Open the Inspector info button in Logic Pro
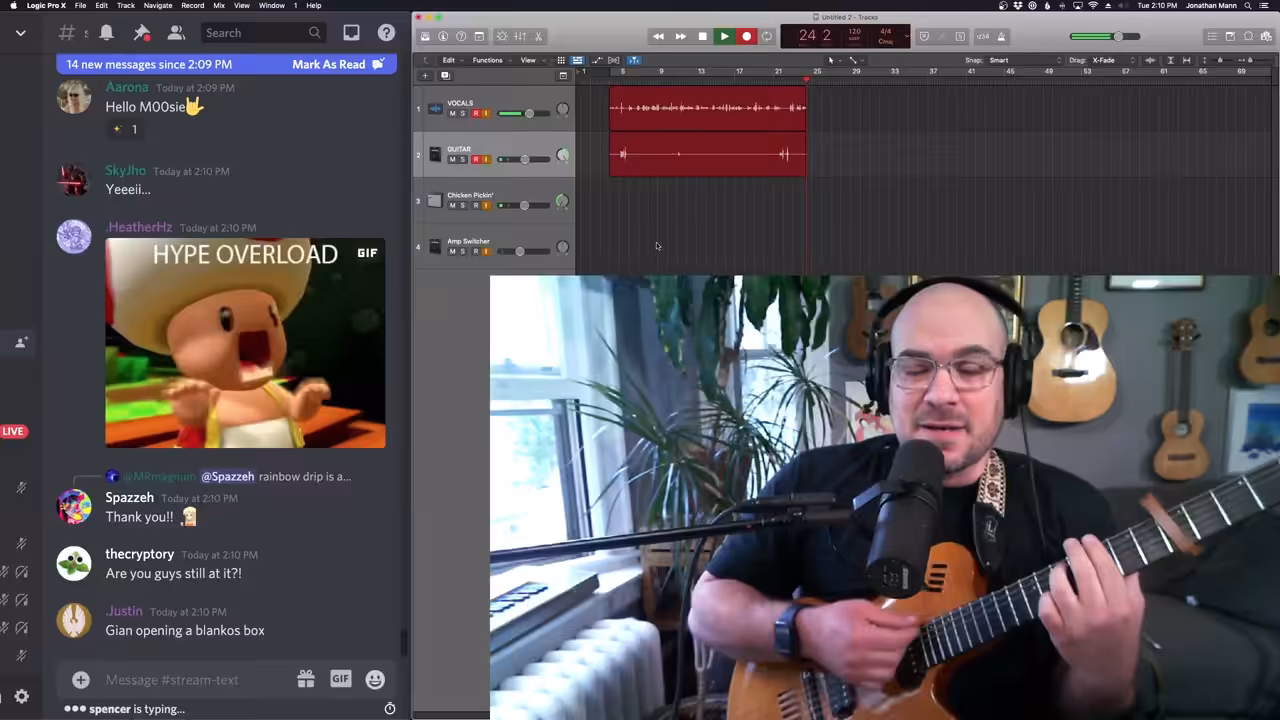This screenshot has height=720, width=1280. click(x=443, y=36)
